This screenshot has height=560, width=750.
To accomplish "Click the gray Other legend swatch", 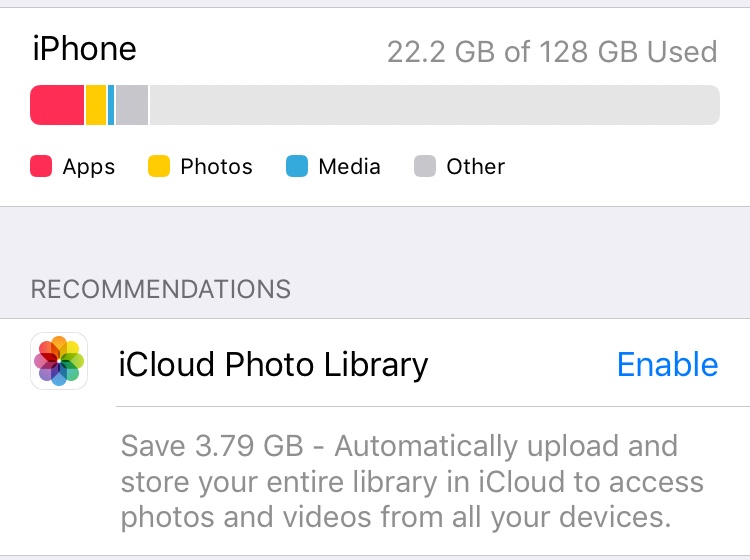I will [425, 166].
